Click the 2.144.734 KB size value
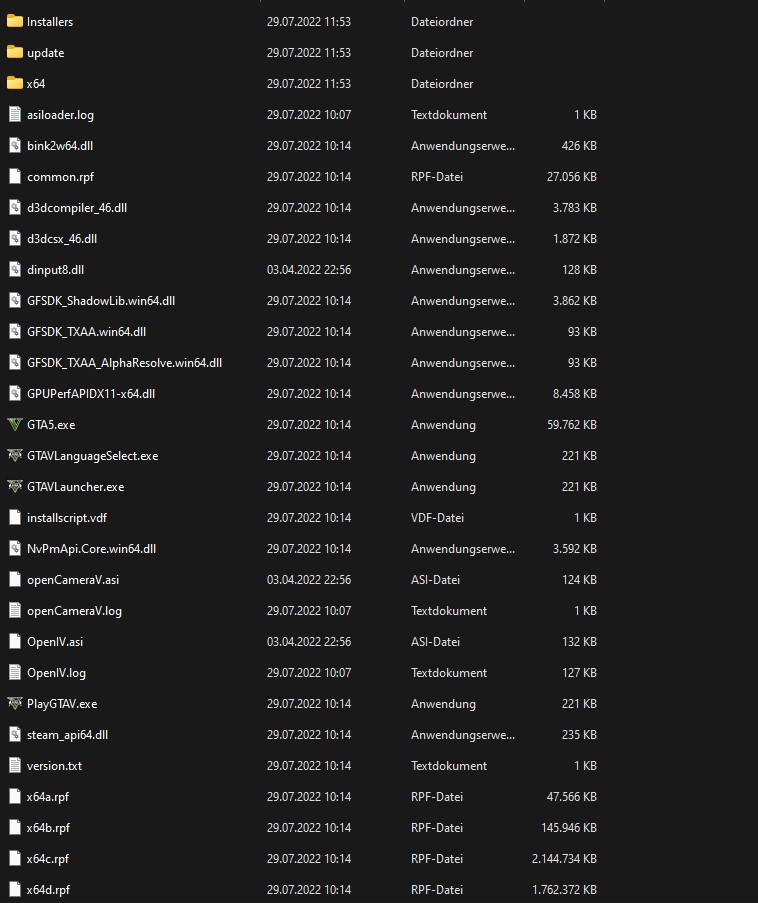The height and width of the screenshot is (903, 758). 564,859
